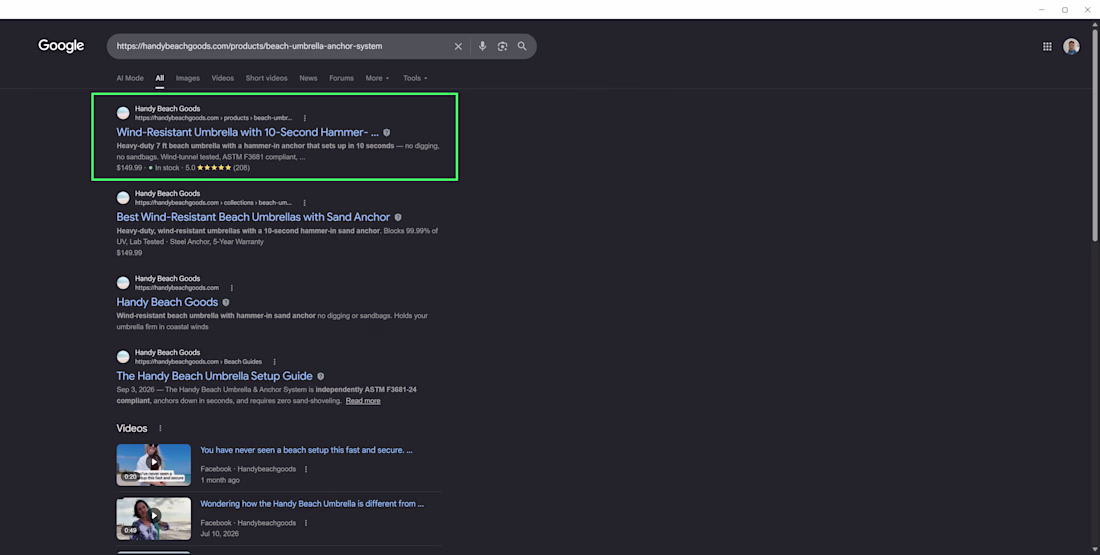Expand the Tools dropdown
The width and height of the screenshot is (1100, 555).
coord(415,78)
